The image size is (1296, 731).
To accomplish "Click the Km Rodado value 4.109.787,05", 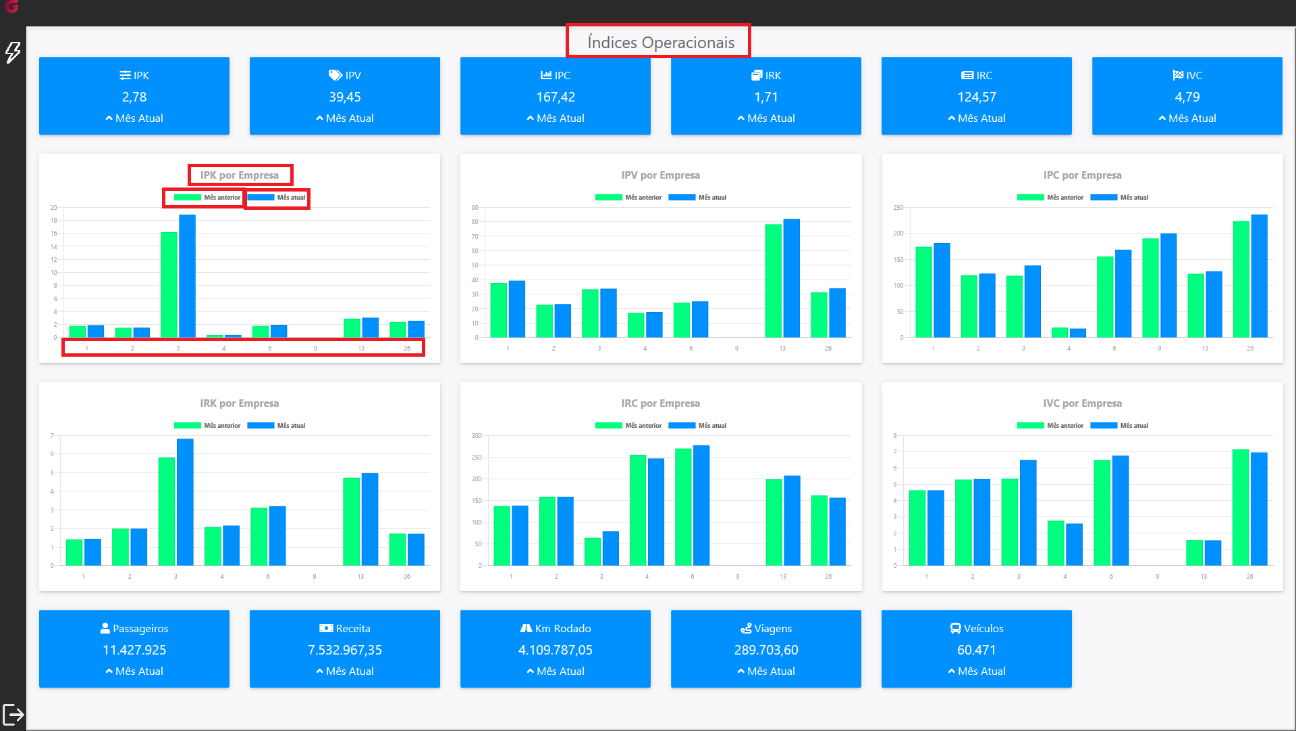I will point(556,650).
